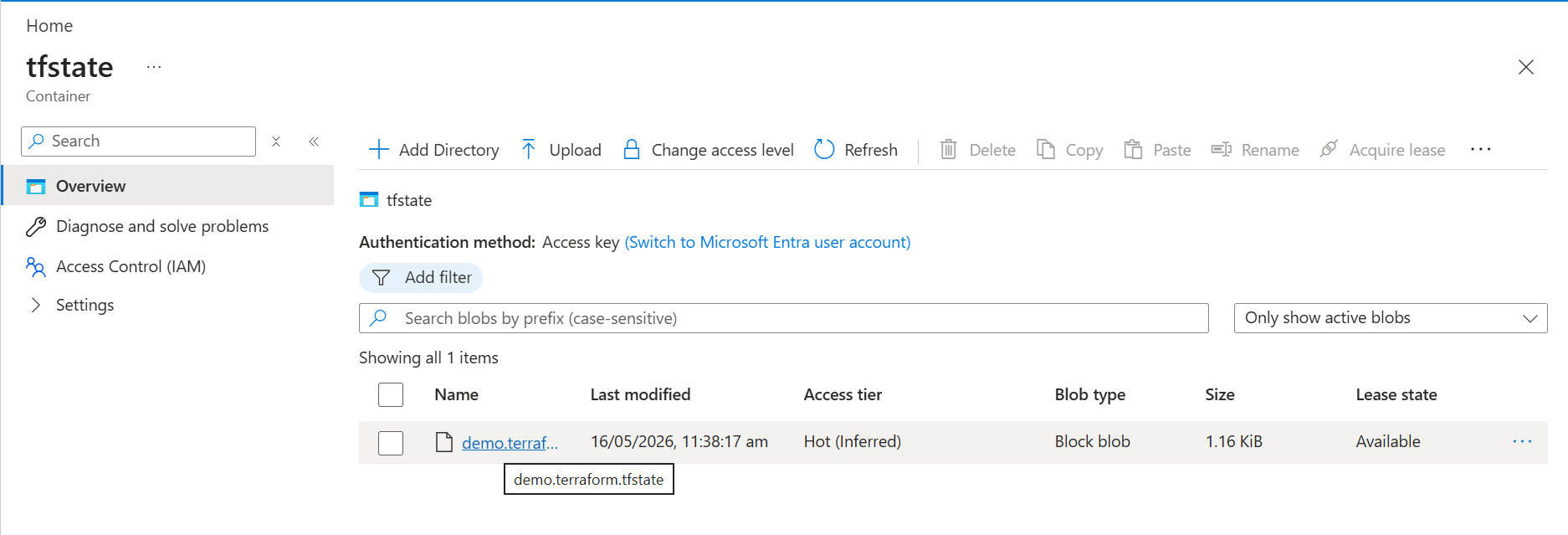The image size is (1568, 535).
Task: Click the Available lease state cell
Action: point(1387,441)
